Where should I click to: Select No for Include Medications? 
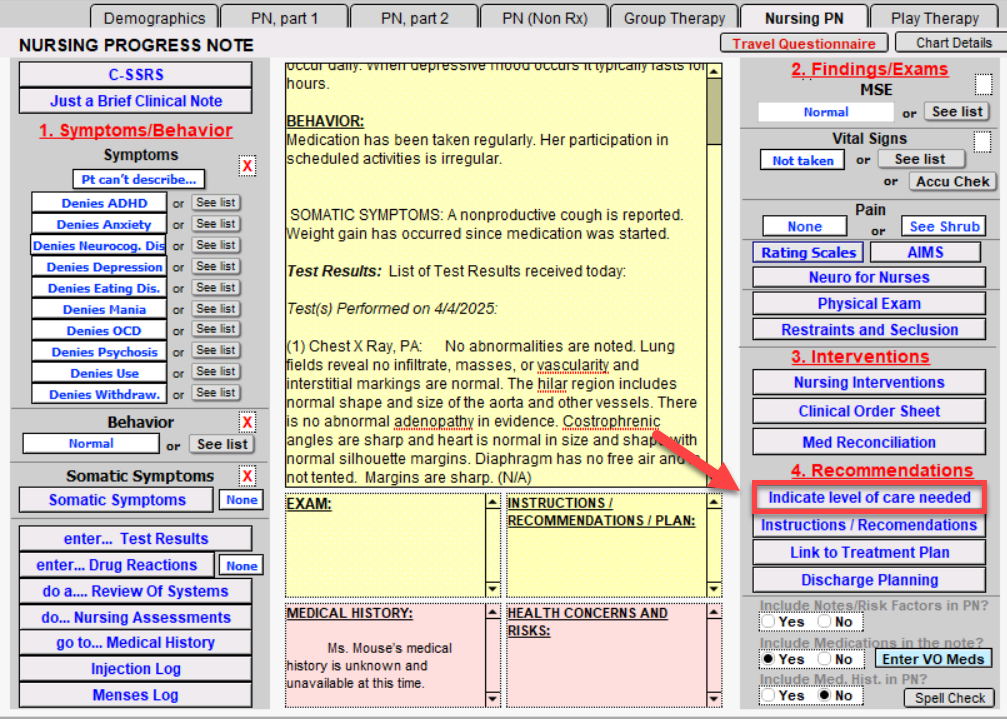(x=825, y=659)
